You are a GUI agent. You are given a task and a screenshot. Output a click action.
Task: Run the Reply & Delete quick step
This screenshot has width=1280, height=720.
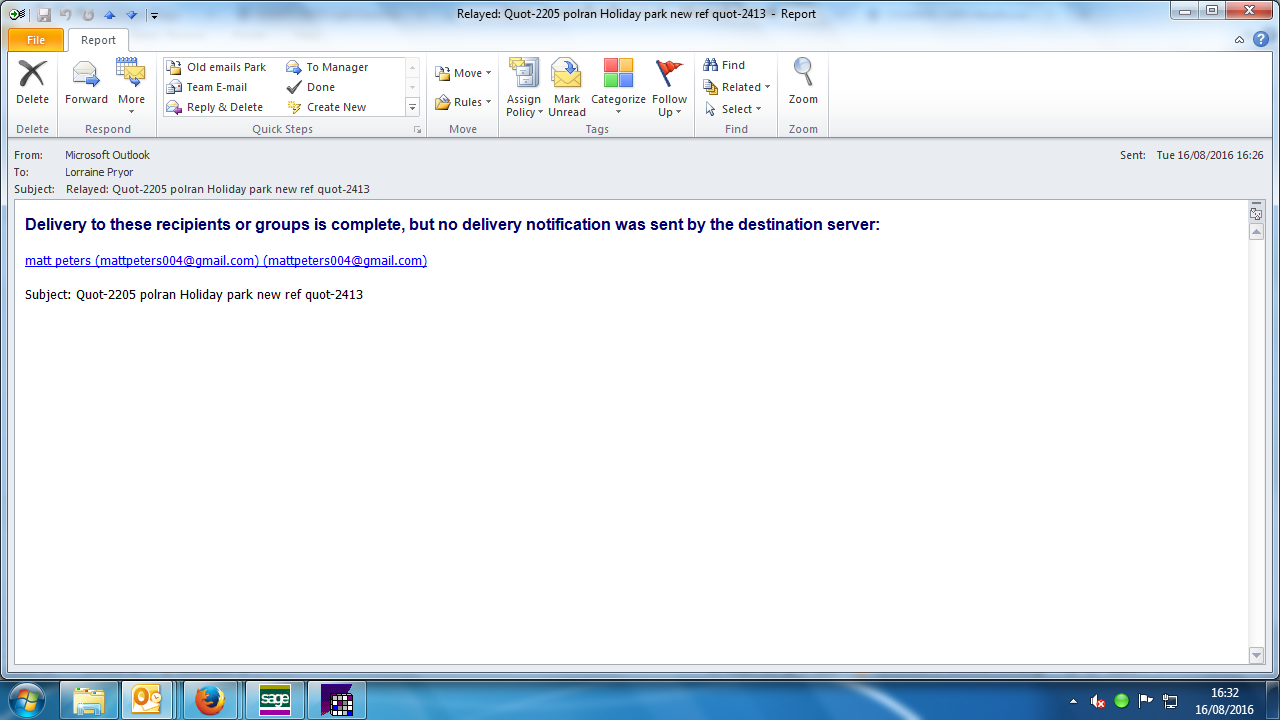tap(224, 107)
